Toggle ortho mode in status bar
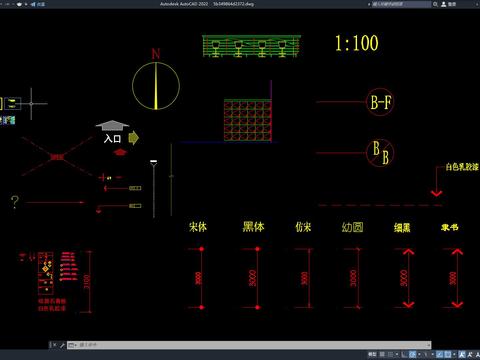 [404, 354]
